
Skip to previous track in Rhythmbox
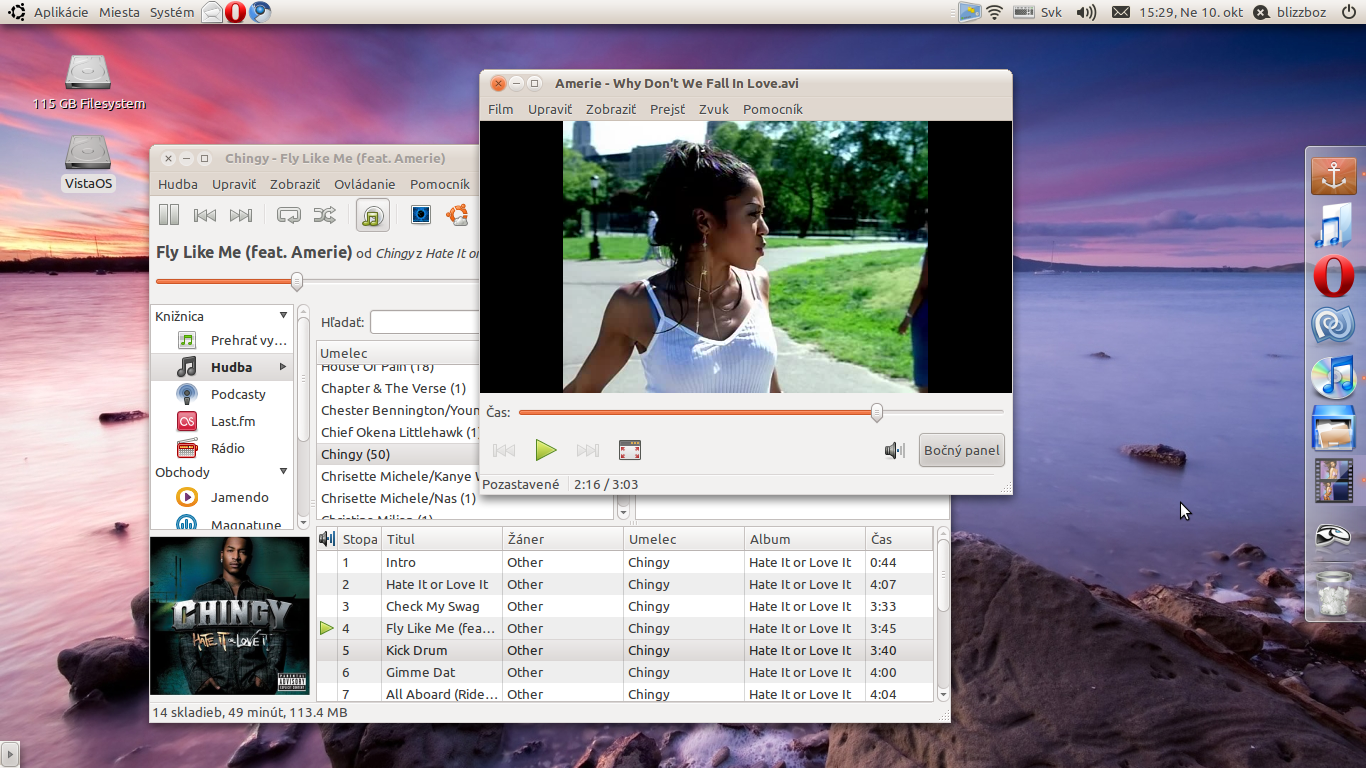click(205, 215)
